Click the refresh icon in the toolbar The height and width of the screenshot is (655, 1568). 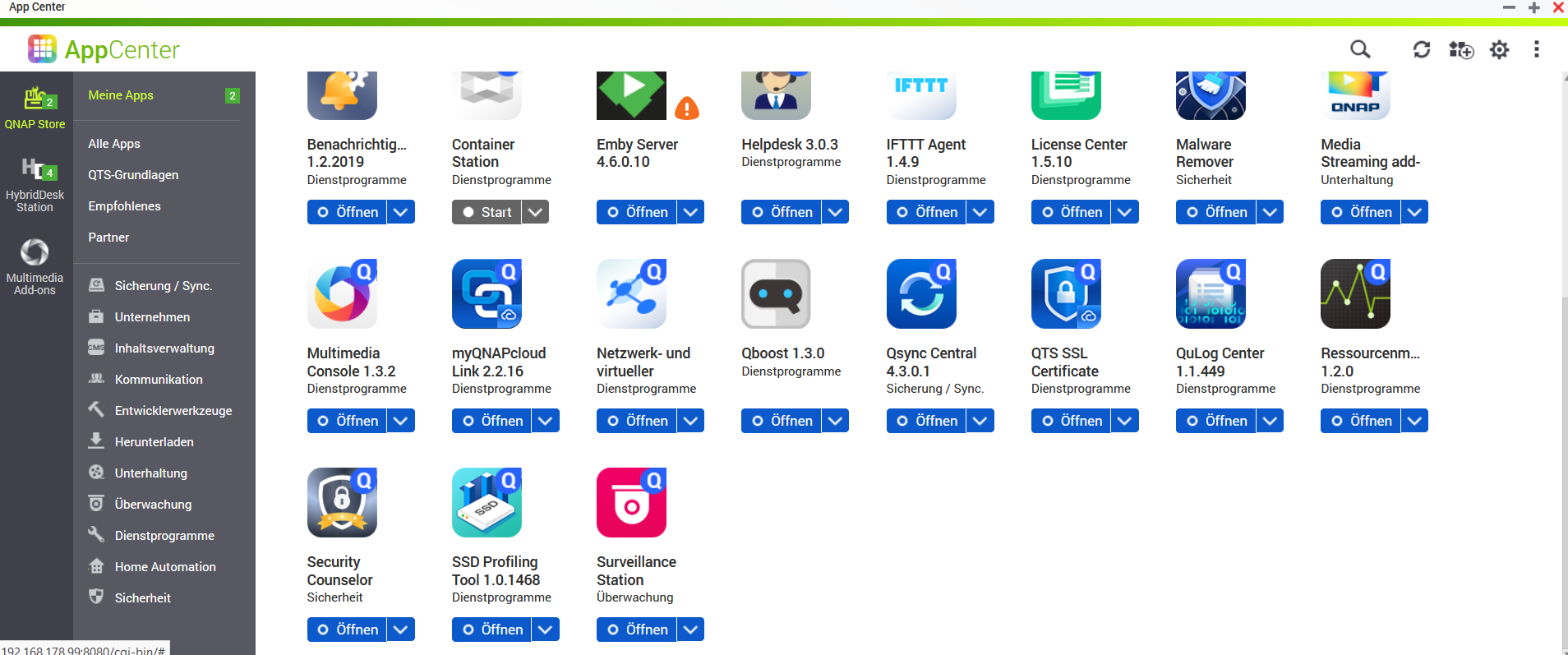(x=1422, y=49)
